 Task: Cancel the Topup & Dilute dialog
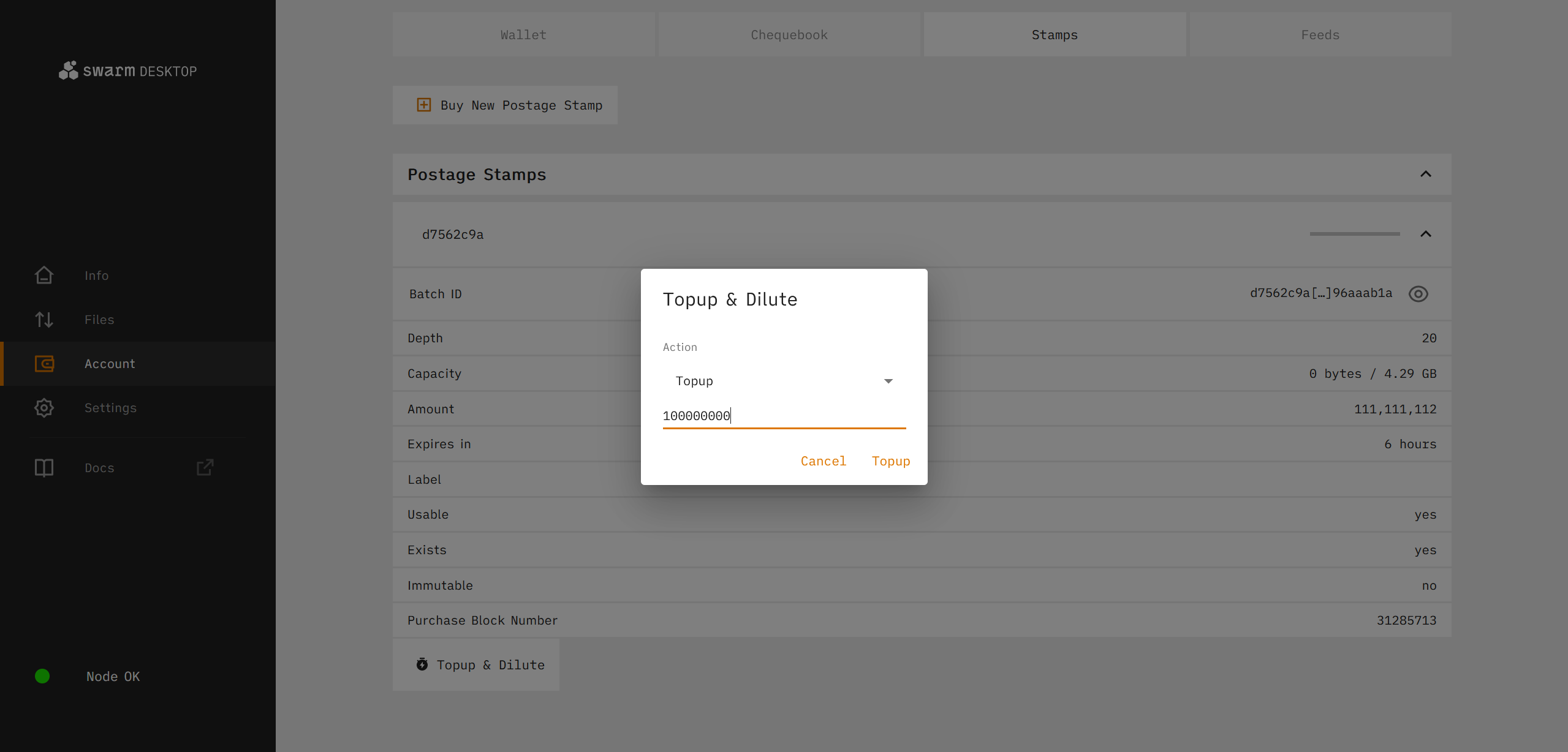(823, 461)
